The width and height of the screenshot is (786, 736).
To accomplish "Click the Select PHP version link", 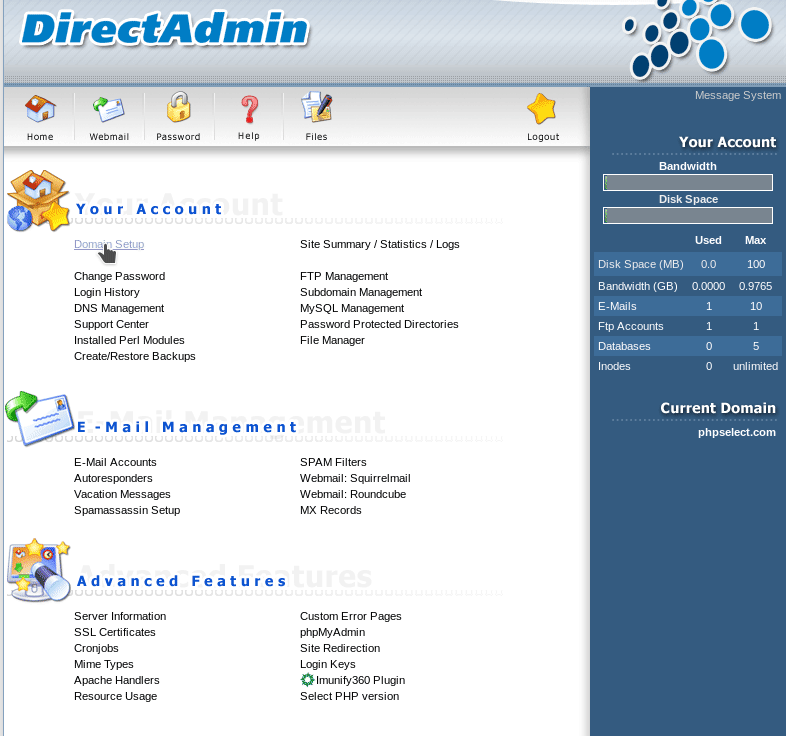I will [x=349, y=696].
